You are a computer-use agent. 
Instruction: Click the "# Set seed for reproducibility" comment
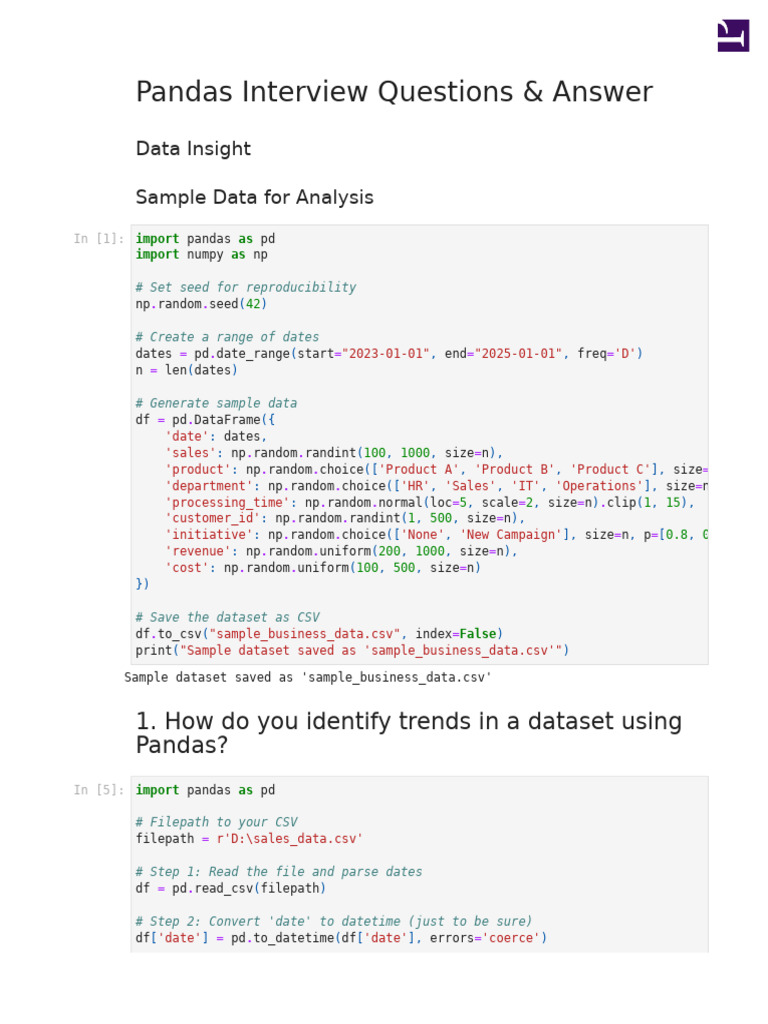point(245,288)
